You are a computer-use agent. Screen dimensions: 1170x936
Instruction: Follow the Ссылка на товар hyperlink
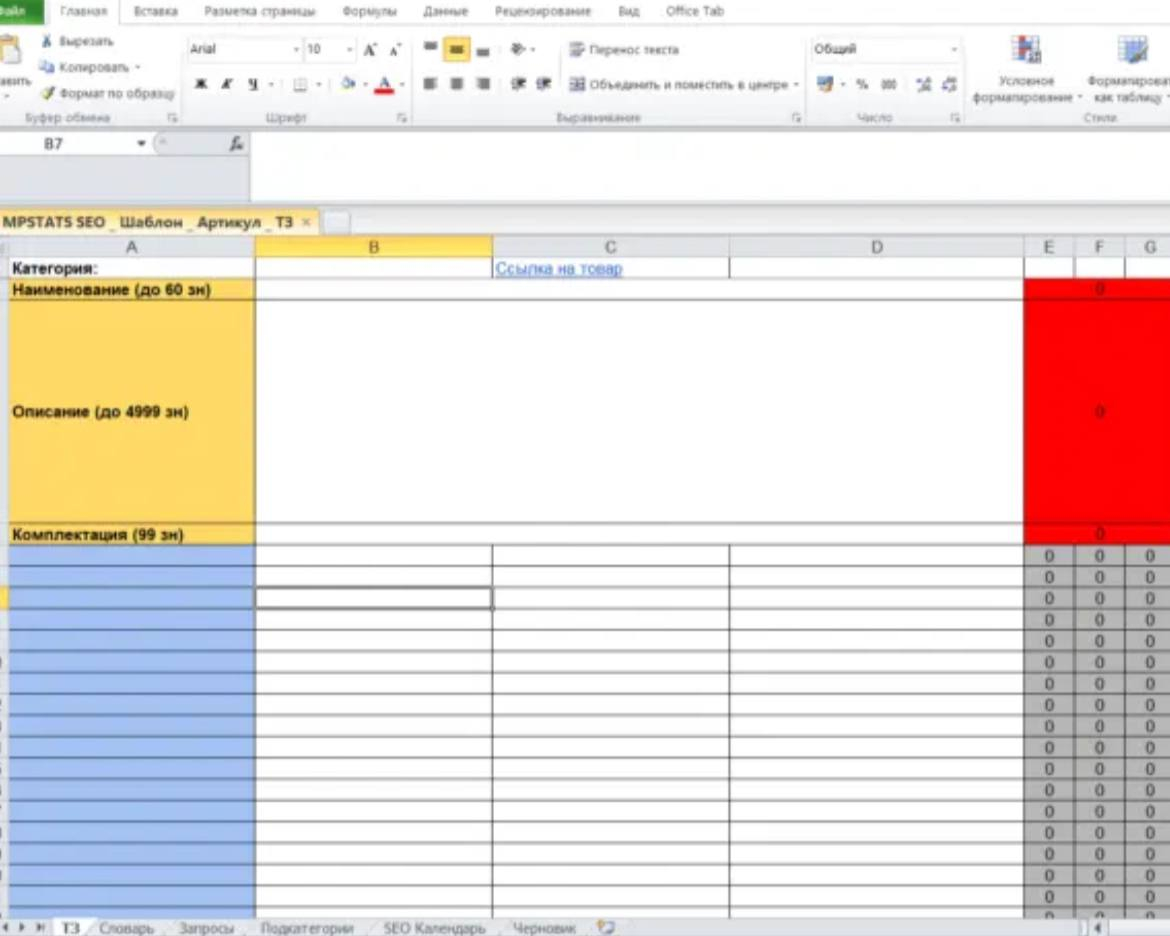point(559,269)
